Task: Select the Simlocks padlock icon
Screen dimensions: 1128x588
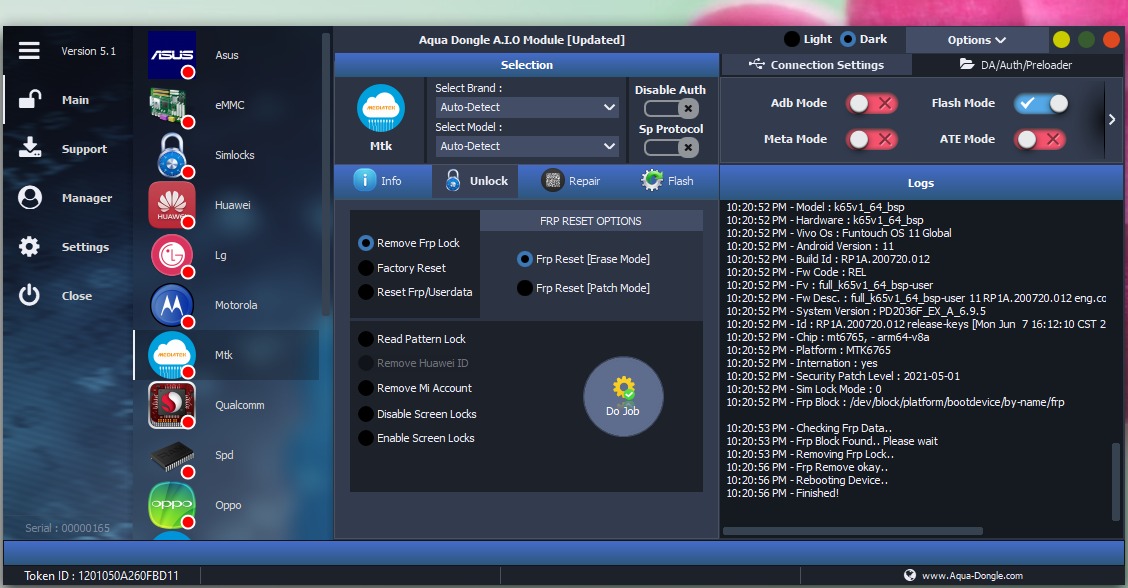Action: point(172,155)
